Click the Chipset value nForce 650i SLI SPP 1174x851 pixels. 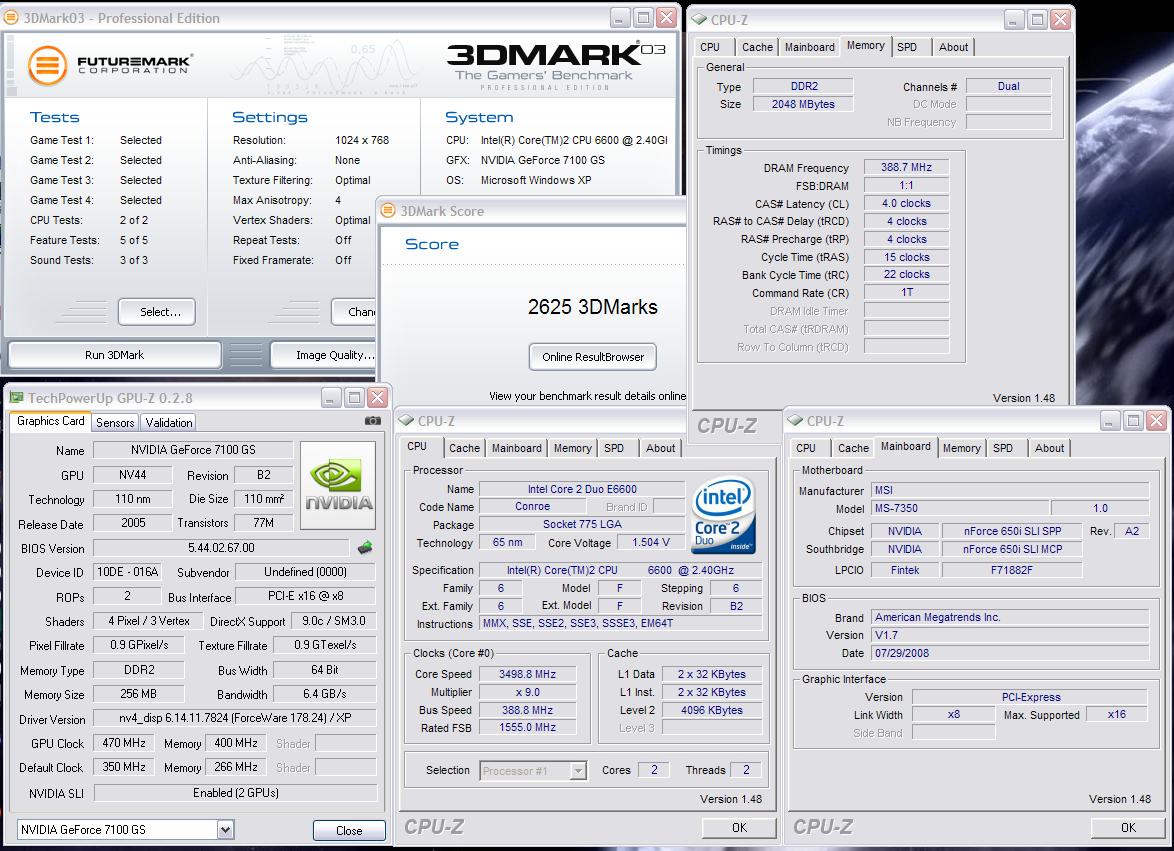coord(1012,531)
